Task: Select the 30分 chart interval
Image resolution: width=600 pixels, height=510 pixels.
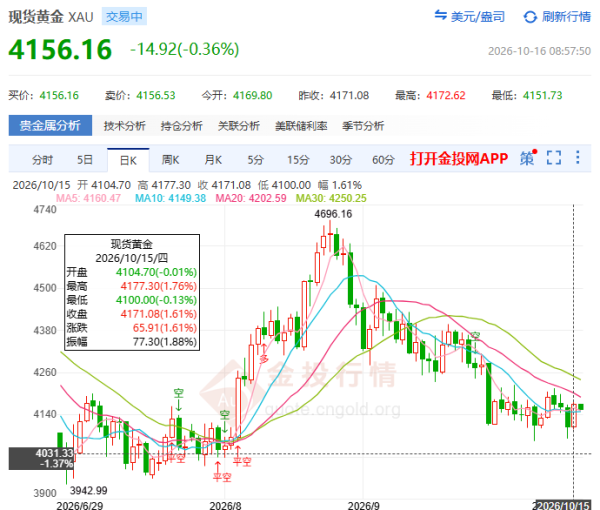Action: coord(341,160)
